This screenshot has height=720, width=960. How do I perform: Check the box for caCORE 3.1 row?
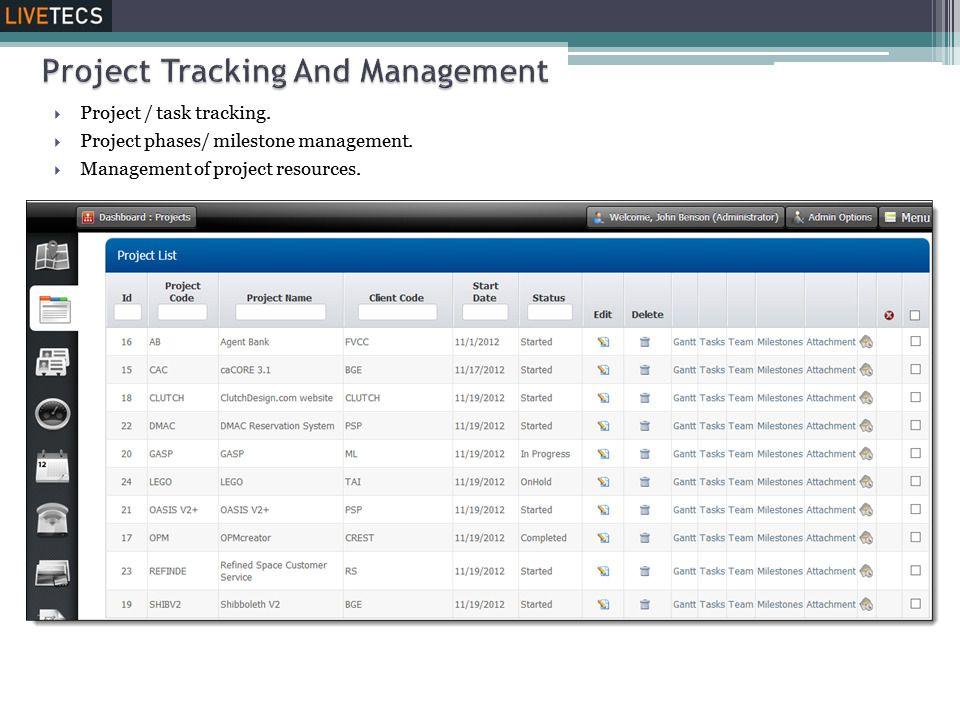(x=915, y=369)
